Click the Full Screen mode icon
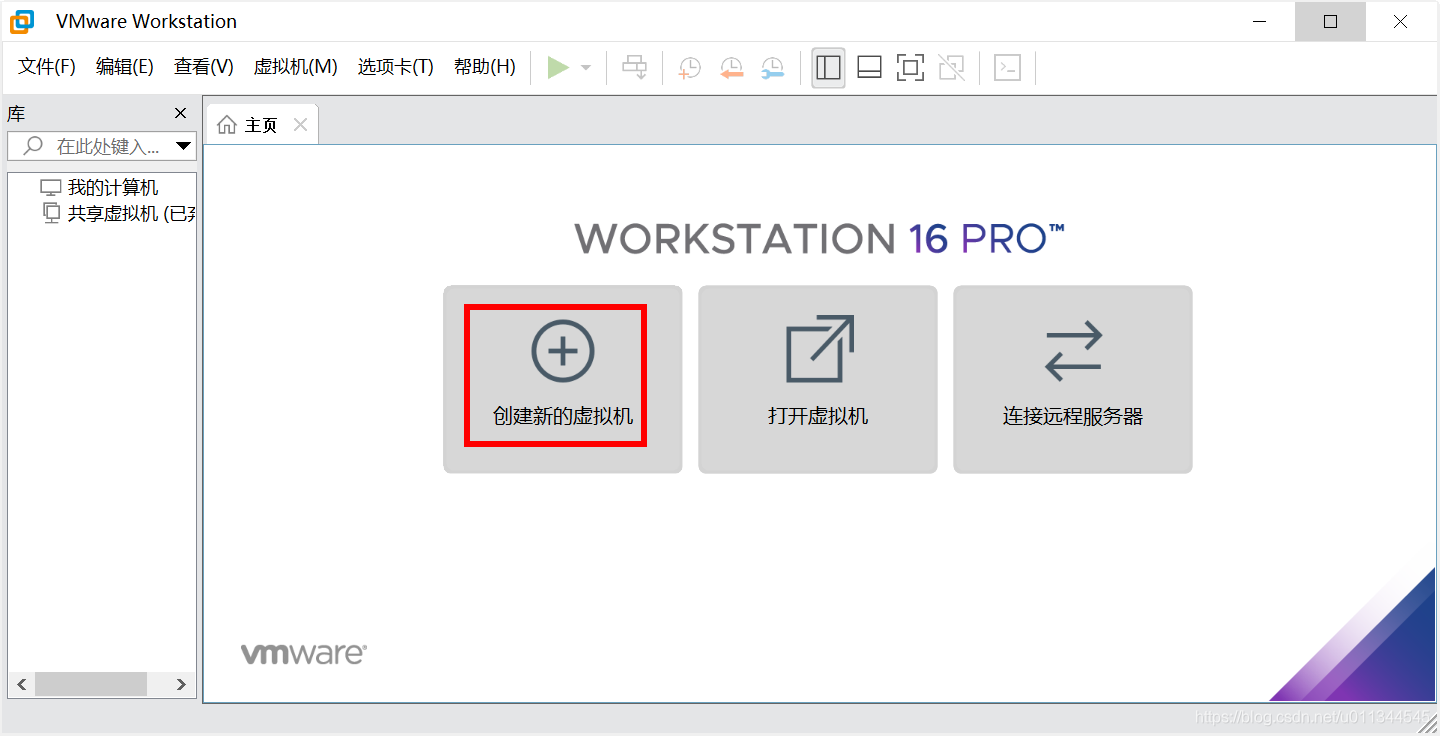The image size is (1440, 736). click(910, 67)
